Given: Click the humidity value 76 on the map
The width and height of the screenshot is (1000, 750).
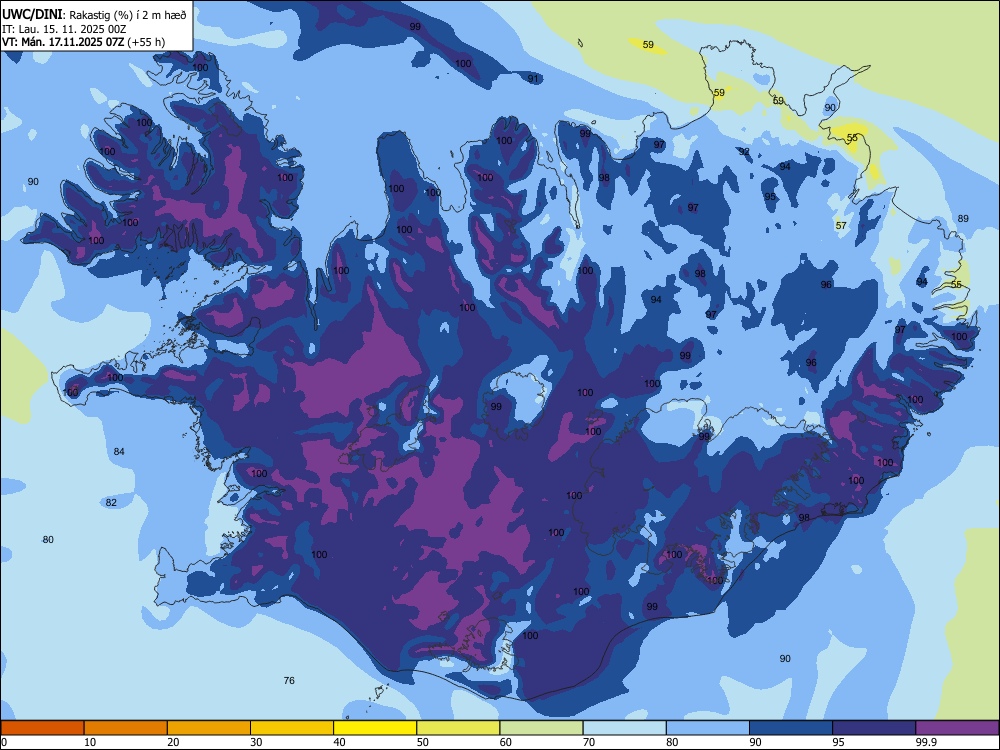Looking at the screenshot, I should (289, 680).
